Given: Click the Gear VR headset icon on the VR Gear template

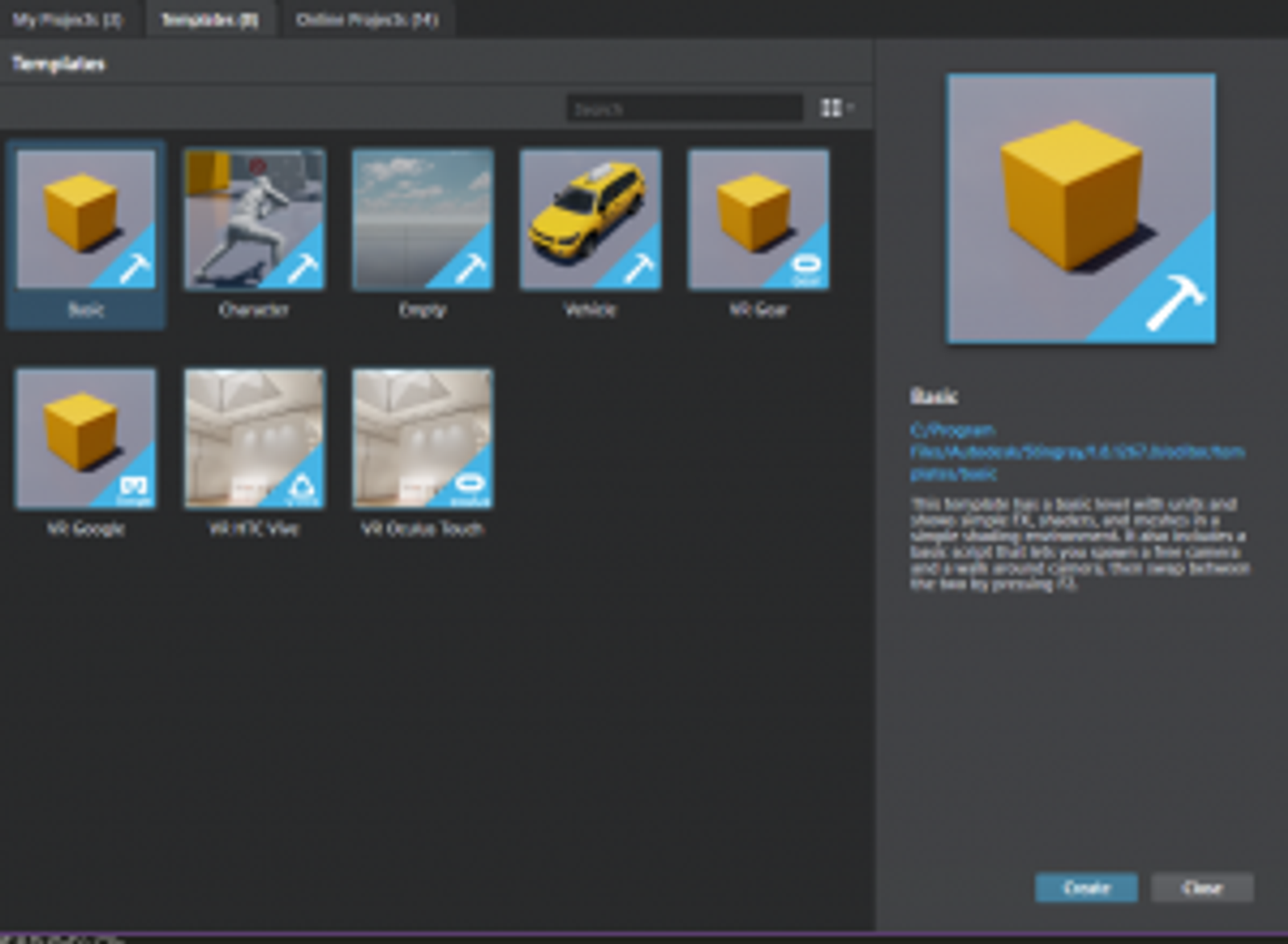Looking at the screenshot, I should pyautogui.click(x=806, y=269).
